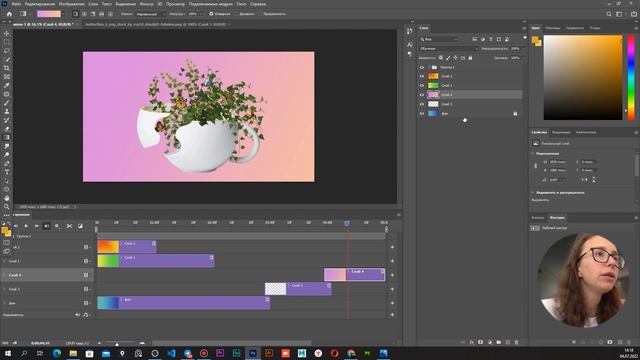Open the Изображение menu
Viewport: 640px width, 360px height.
pyautogui.click(x=72, y=4)
